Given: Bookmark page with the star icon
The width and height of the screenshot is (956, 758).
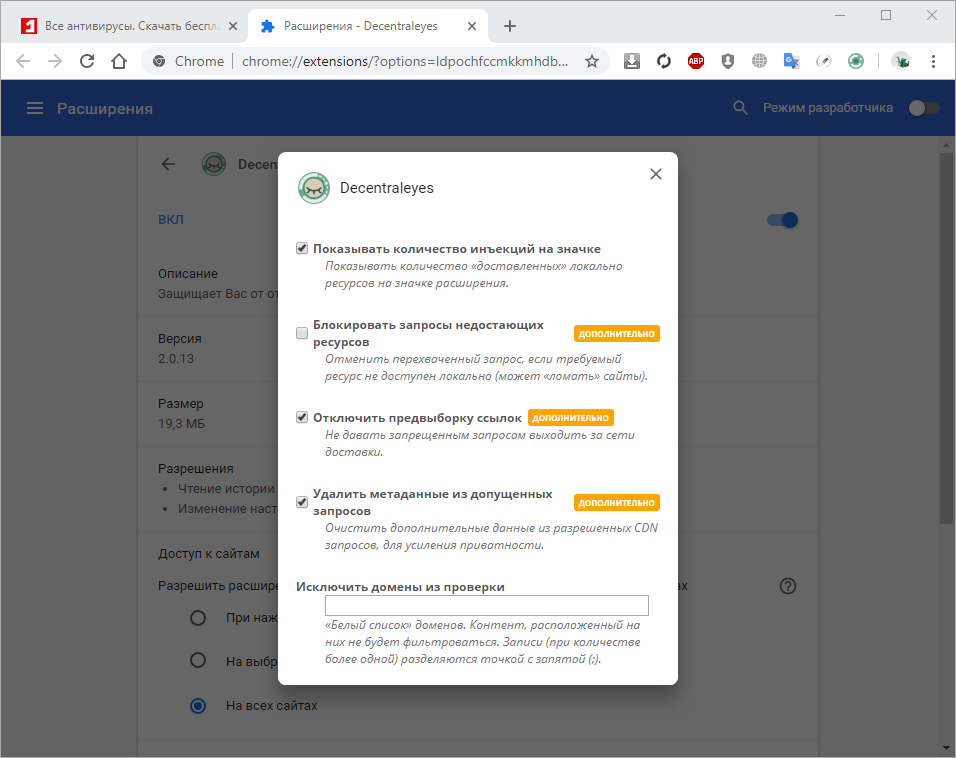Looking at the screenshot, I should 591,61.
